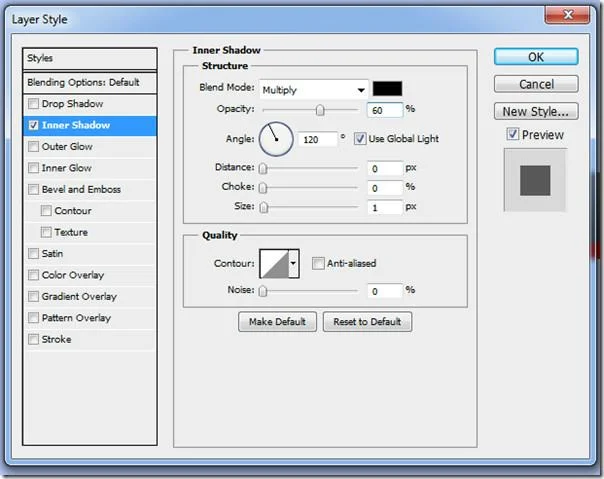604x479 pixels.
Task: Click the Cancel button
Action: pyautogui.click(x=536, y=84)
